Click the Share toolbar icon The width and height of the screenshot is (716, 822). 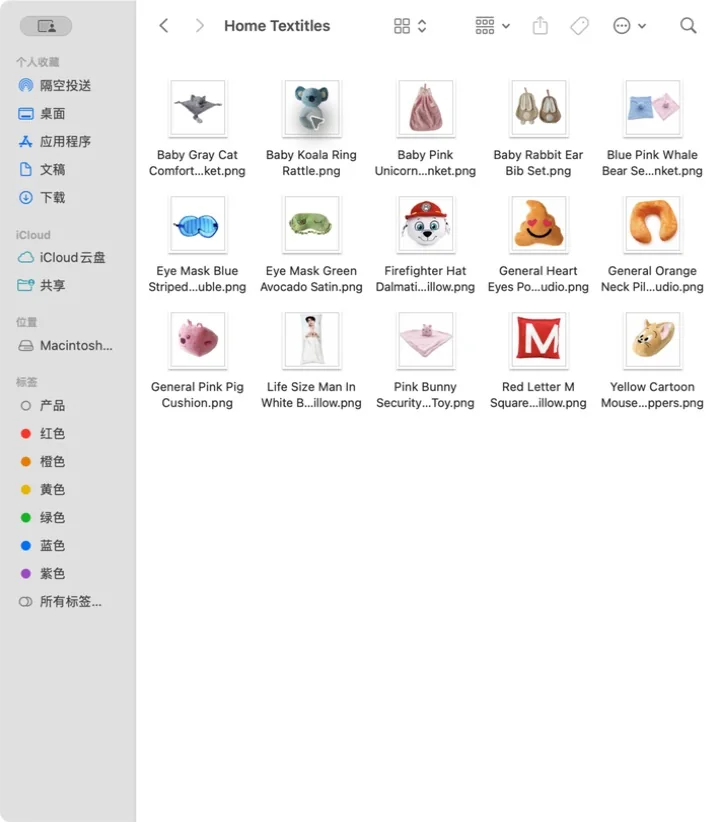(x=540, y=25)
